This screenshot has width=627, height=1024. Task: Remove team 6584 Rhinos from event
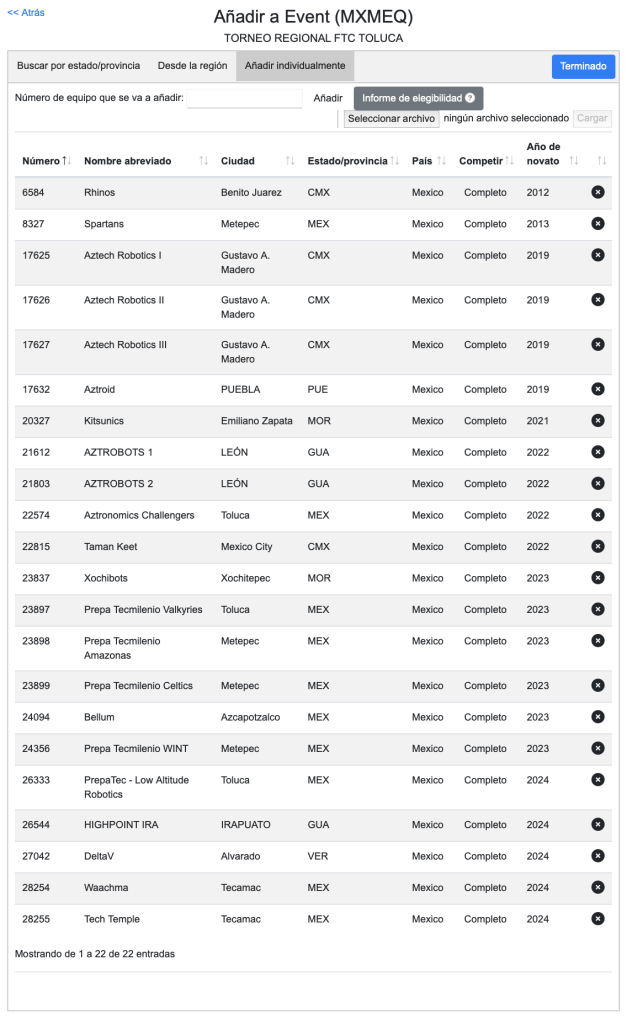(598, 192)
